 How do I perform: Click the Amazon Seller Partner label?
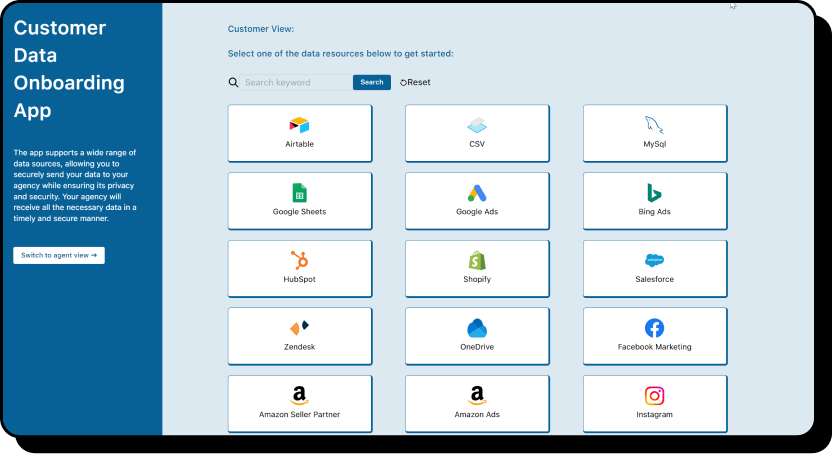299,415
